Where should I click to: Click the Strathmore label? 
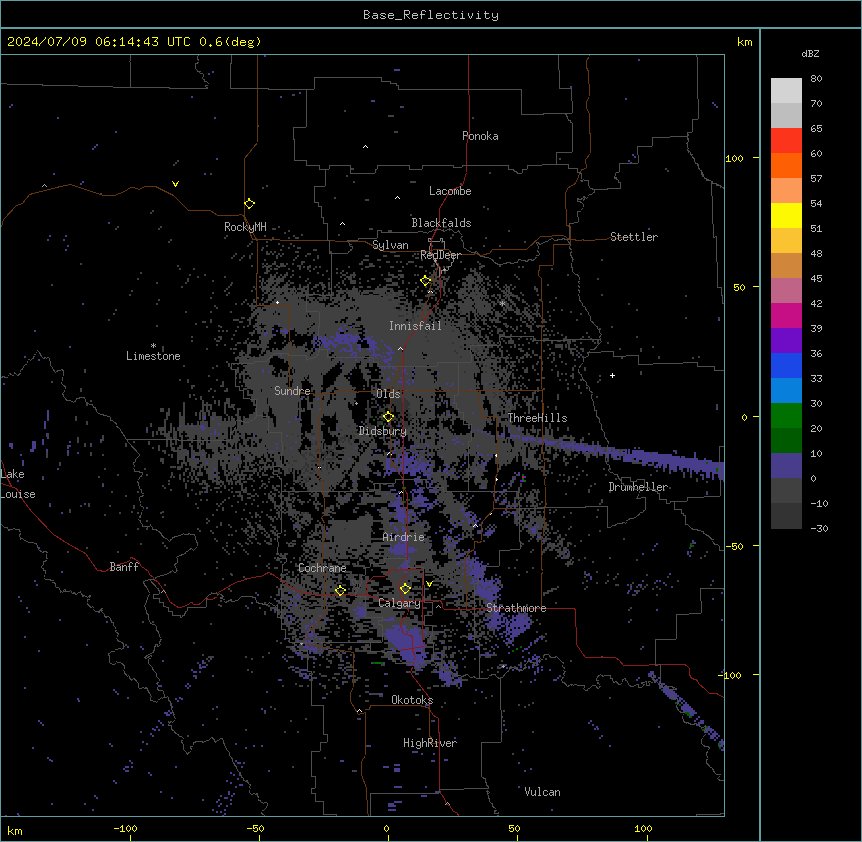coord(516,608)
